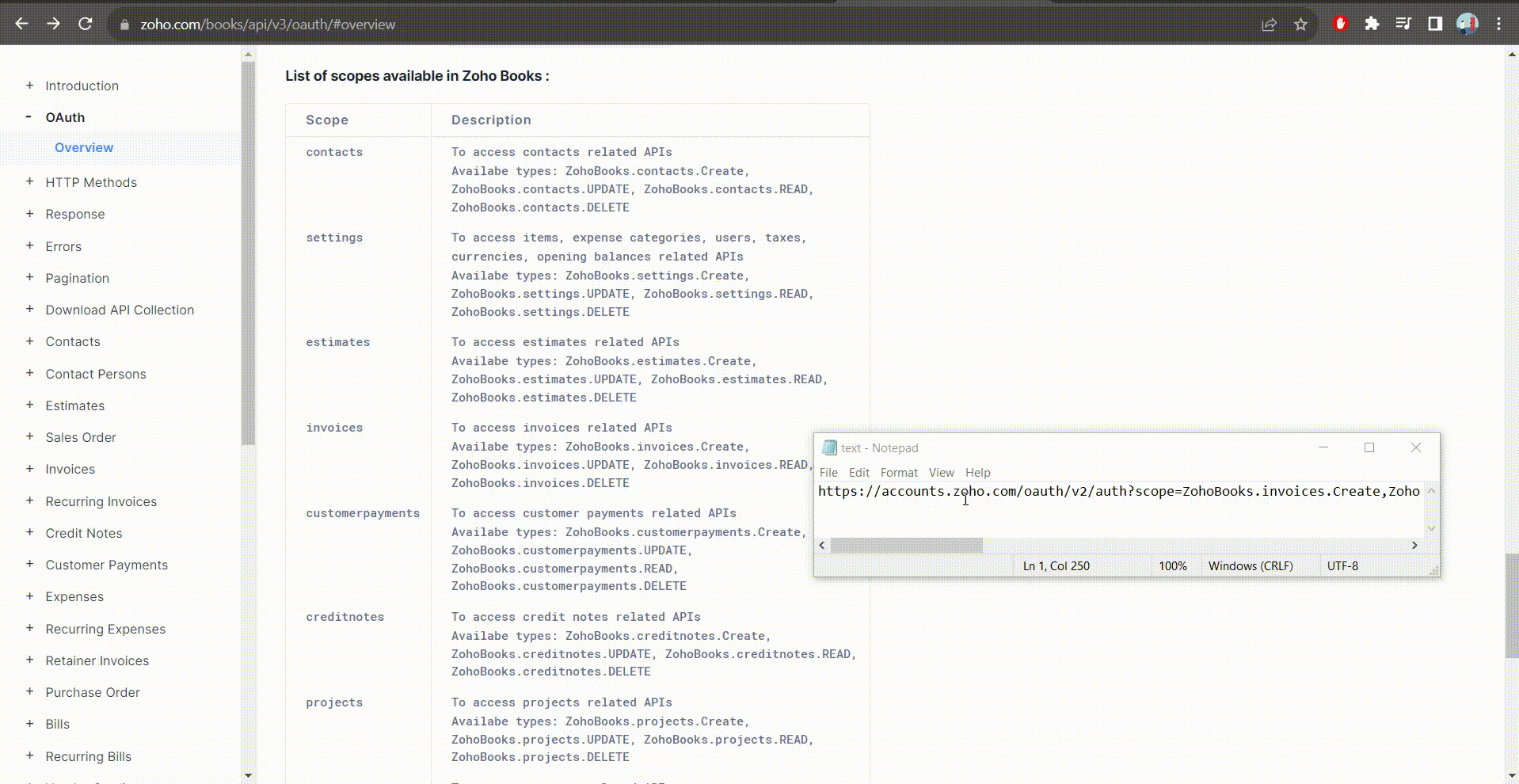Expand the Invoices sidebar section

[29, 469]
